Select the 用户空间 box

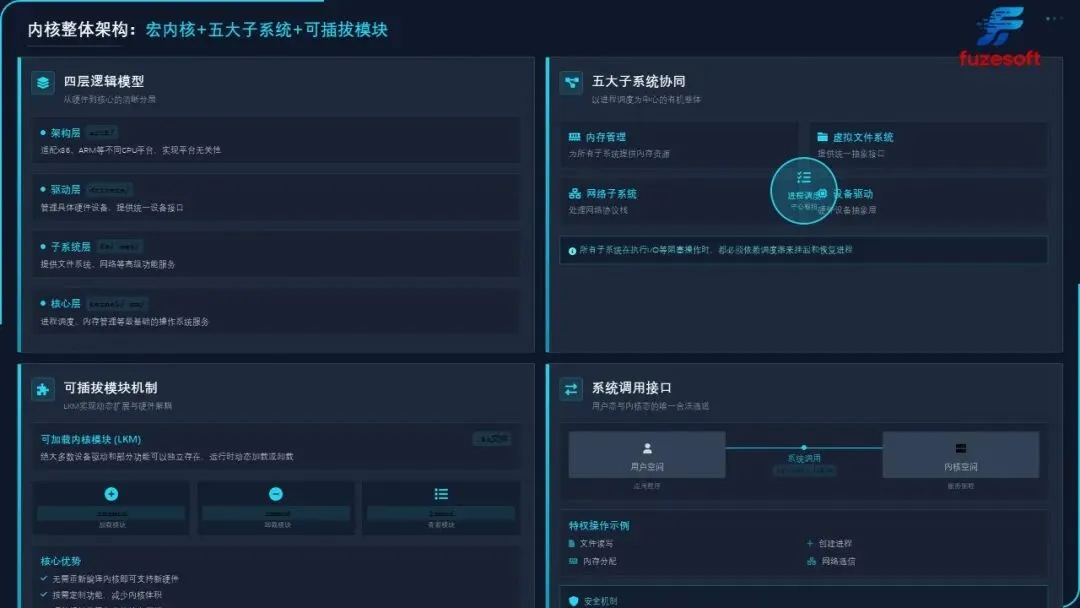pyautogui.click(x=647, y=454)
